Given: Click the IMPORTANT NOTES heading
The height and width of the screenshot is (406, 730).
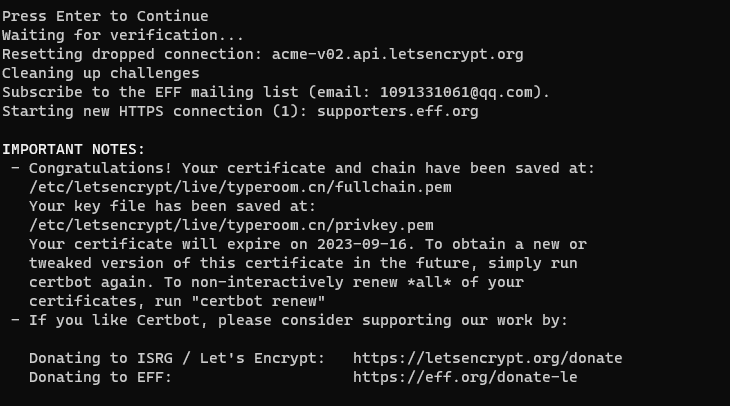Looking at the screenshot, I should pos(74,149).
